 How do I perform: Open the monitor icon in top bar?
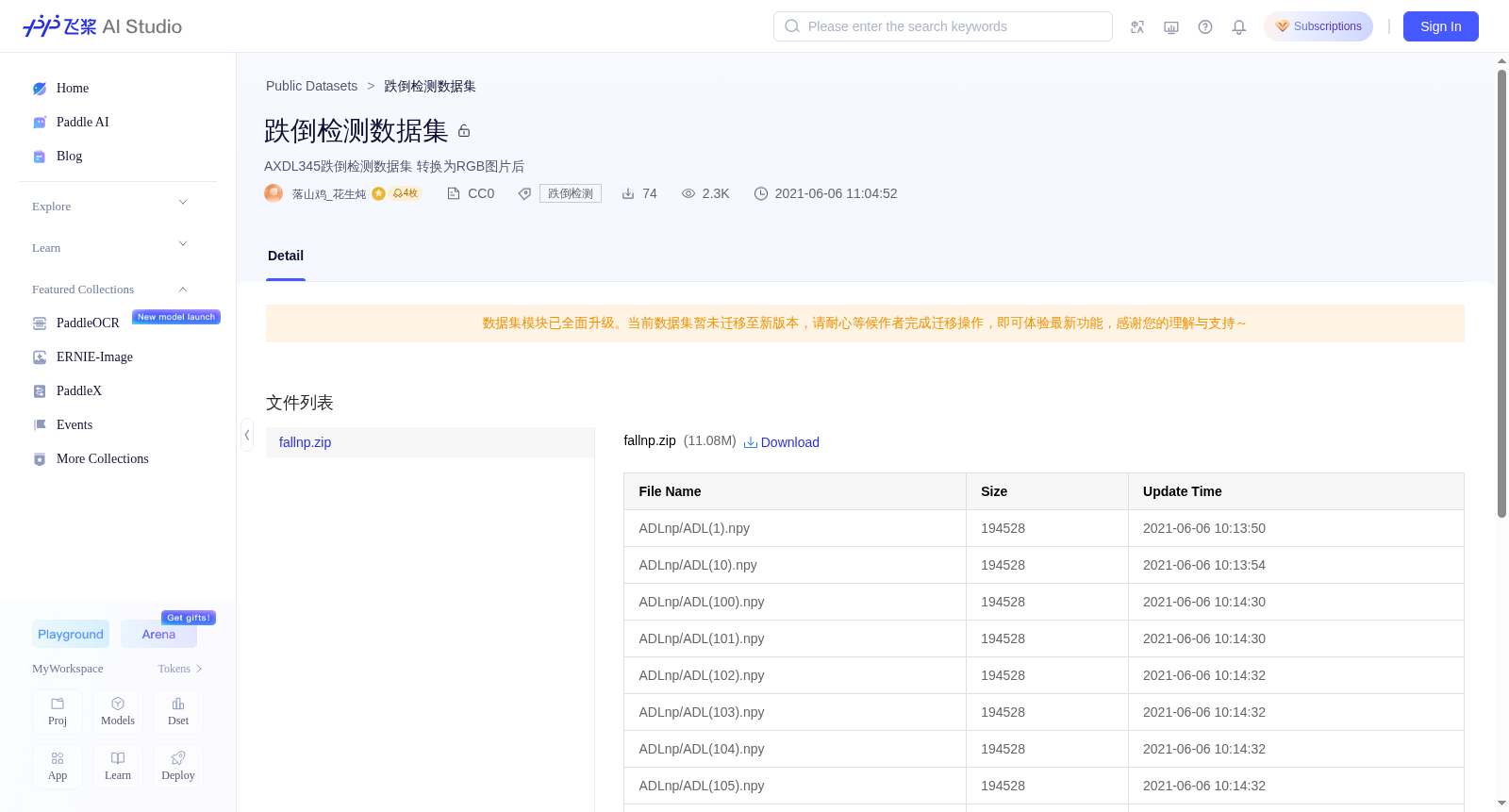tap(1171, 27)
